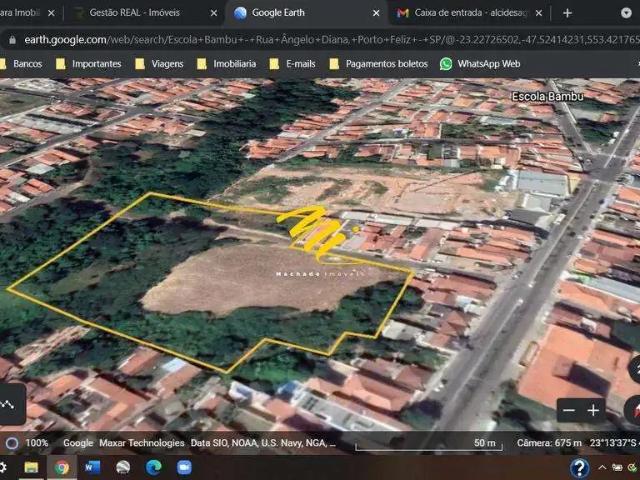Open the Importantes bookmark folder
The image size is (640, 480).
tap(89, 64)
